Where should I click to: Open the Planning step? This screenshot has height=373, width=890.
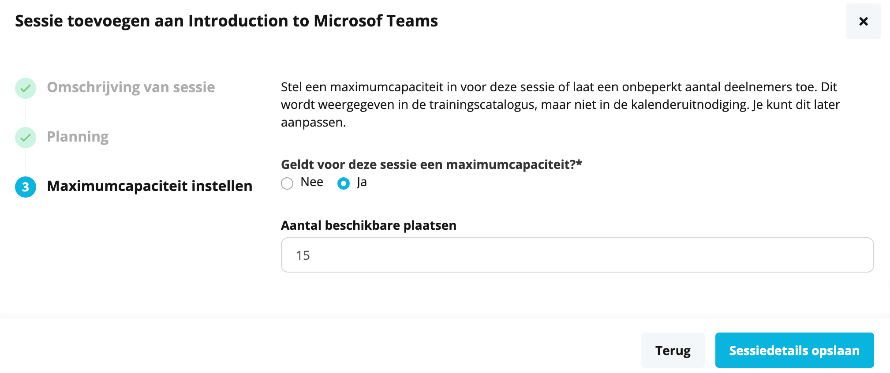78,137
